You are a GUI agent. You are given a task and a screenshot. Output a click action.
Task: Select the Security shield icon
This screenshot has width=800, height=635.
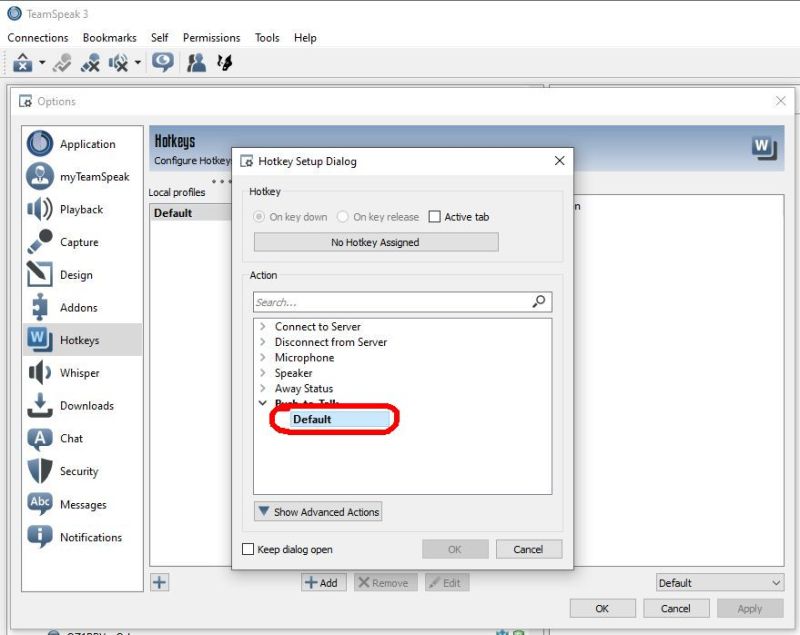[40, 471]
